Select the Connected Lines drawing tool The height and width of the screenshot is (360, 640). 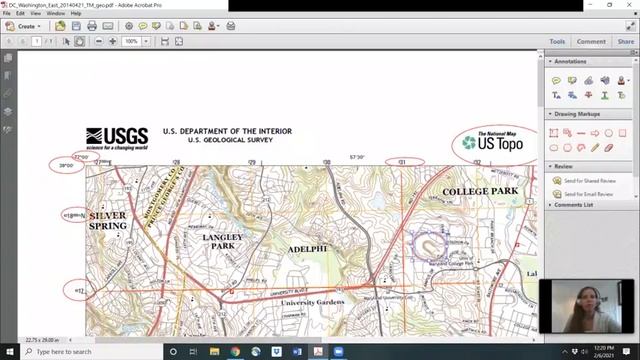pyautogui.click(x=581, y=148)
